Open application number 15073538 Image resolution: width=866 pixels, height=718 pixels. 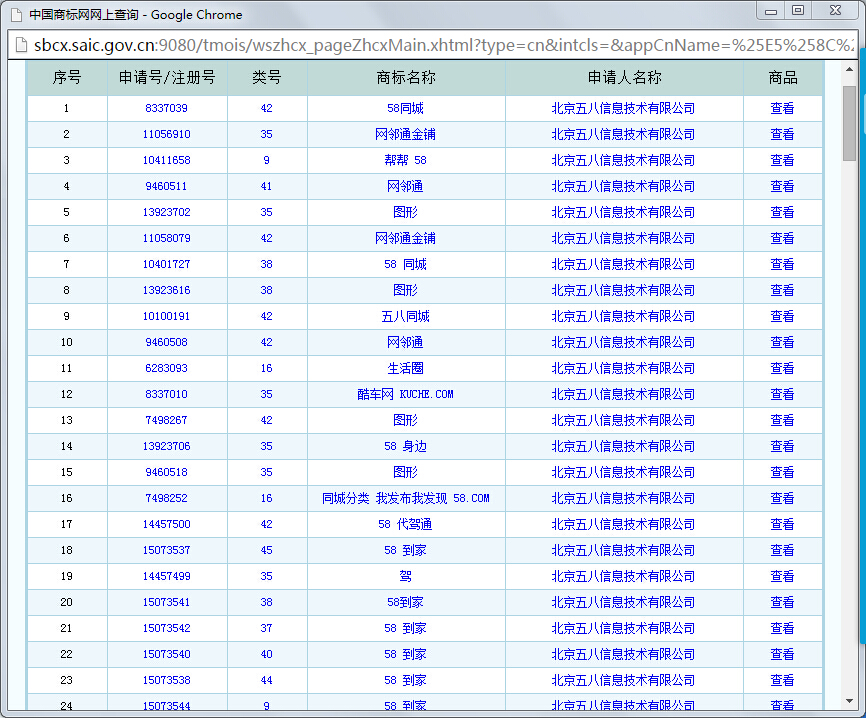tap(166, 679)
